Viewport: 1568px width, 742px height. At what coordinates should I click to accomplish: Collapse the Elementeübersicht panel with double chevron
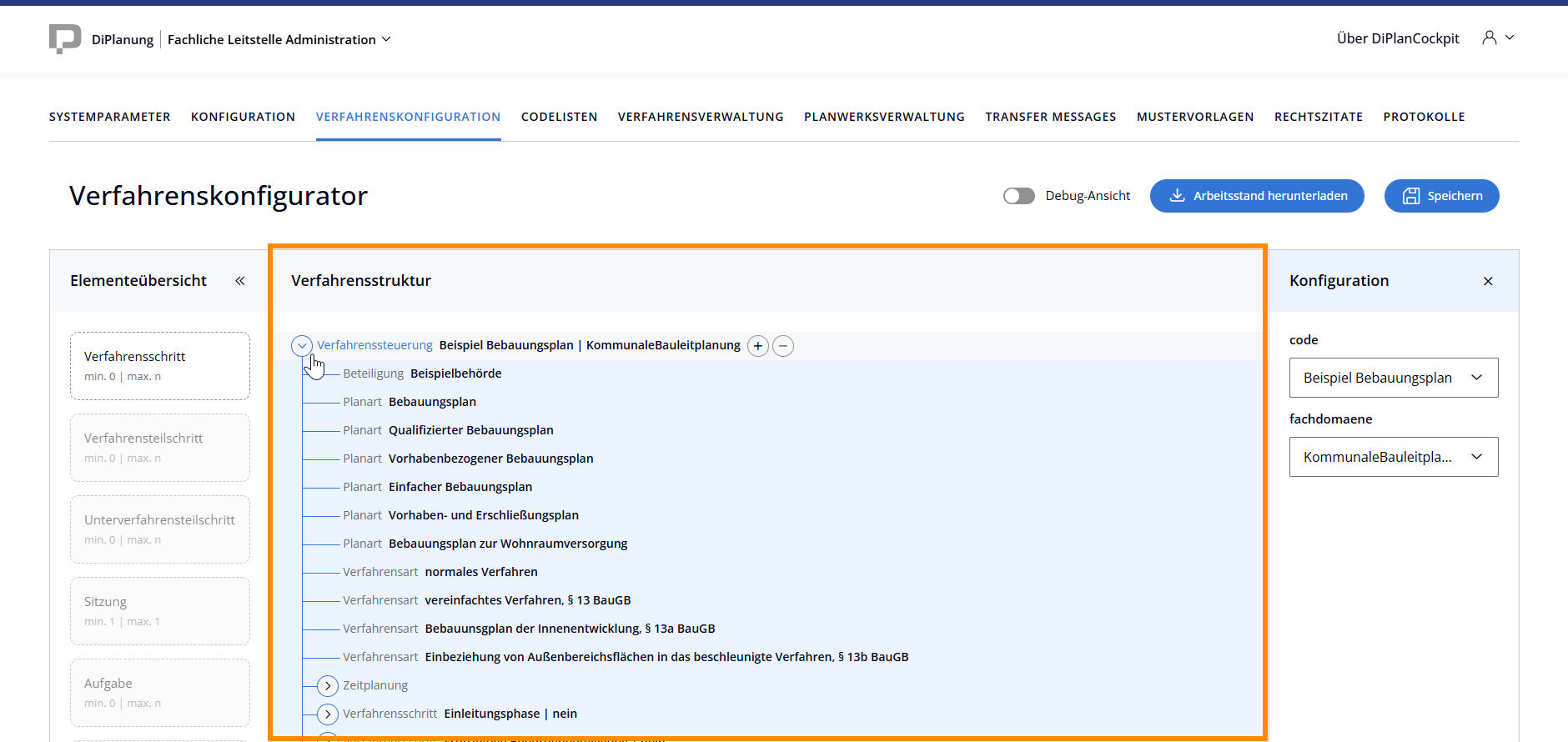[240, 281]
